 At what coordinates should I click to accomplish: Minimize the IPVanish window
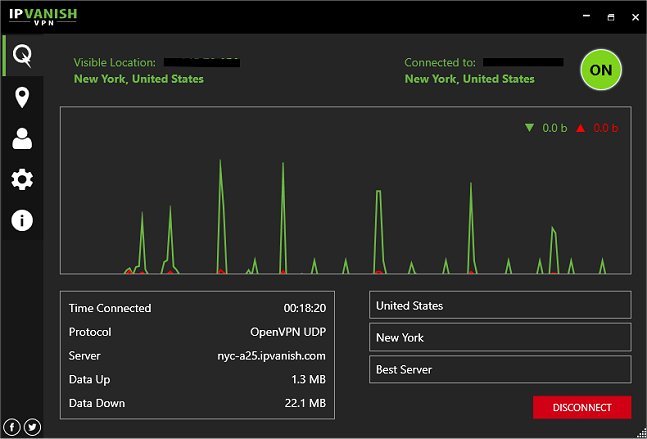(x=586, y=16)
